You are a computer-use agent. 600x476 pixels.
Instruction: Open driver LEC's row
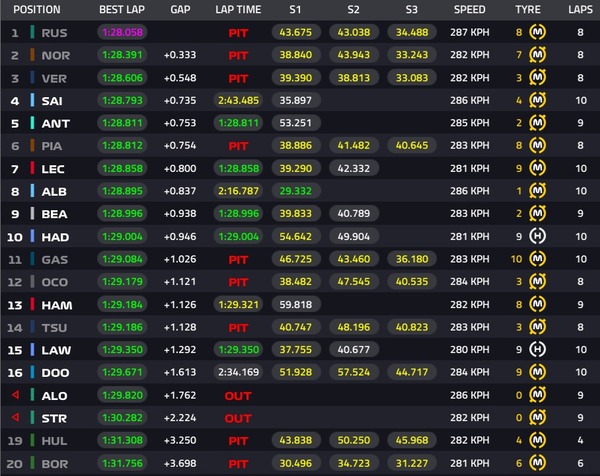pos(300,168)
